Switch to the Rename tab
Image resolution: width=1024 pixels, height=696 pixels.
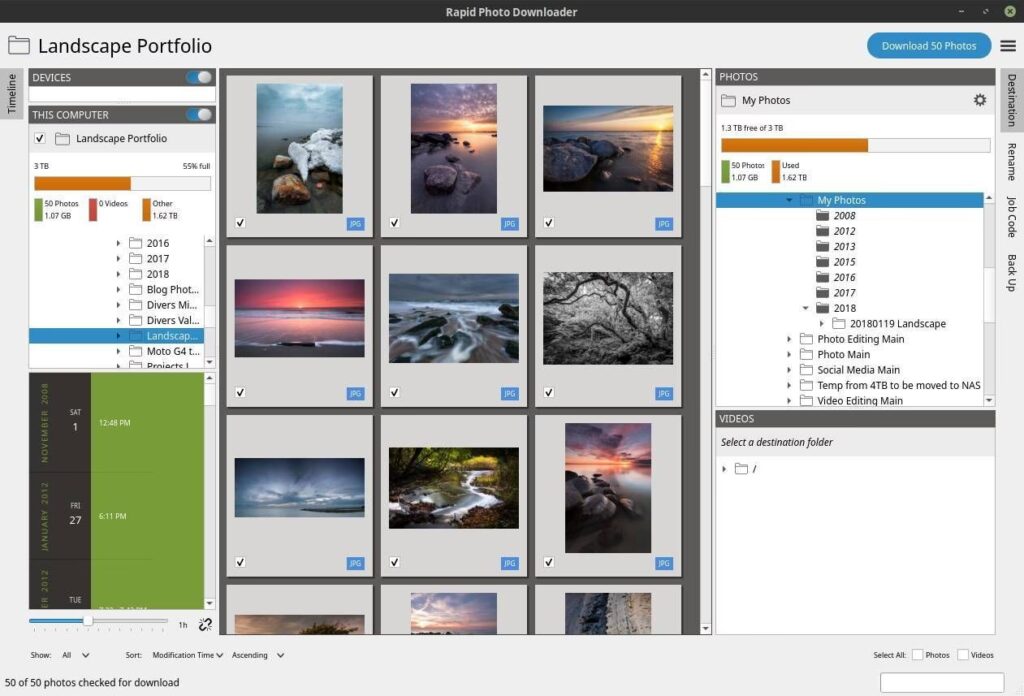[x=1011, y=160]
